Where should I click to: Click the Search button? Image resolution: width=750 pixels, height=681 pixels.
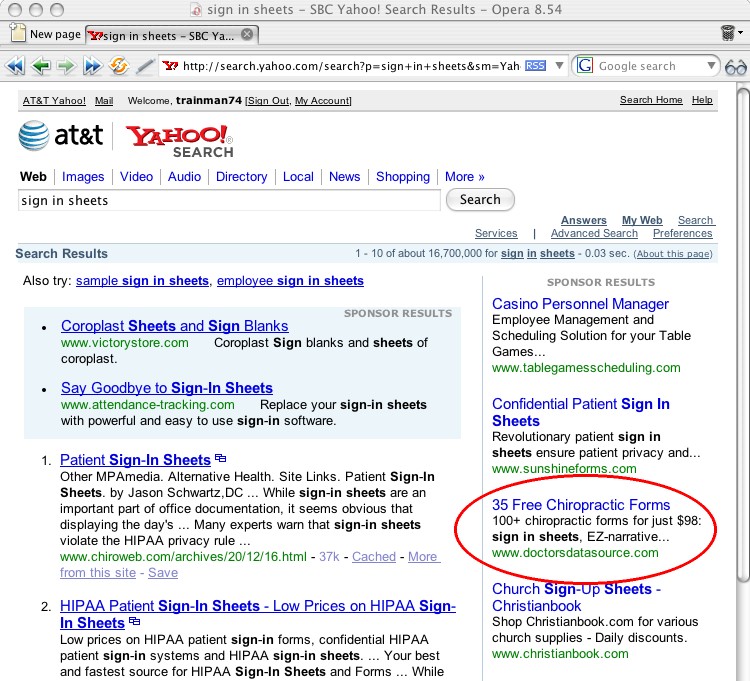[480, 199]
